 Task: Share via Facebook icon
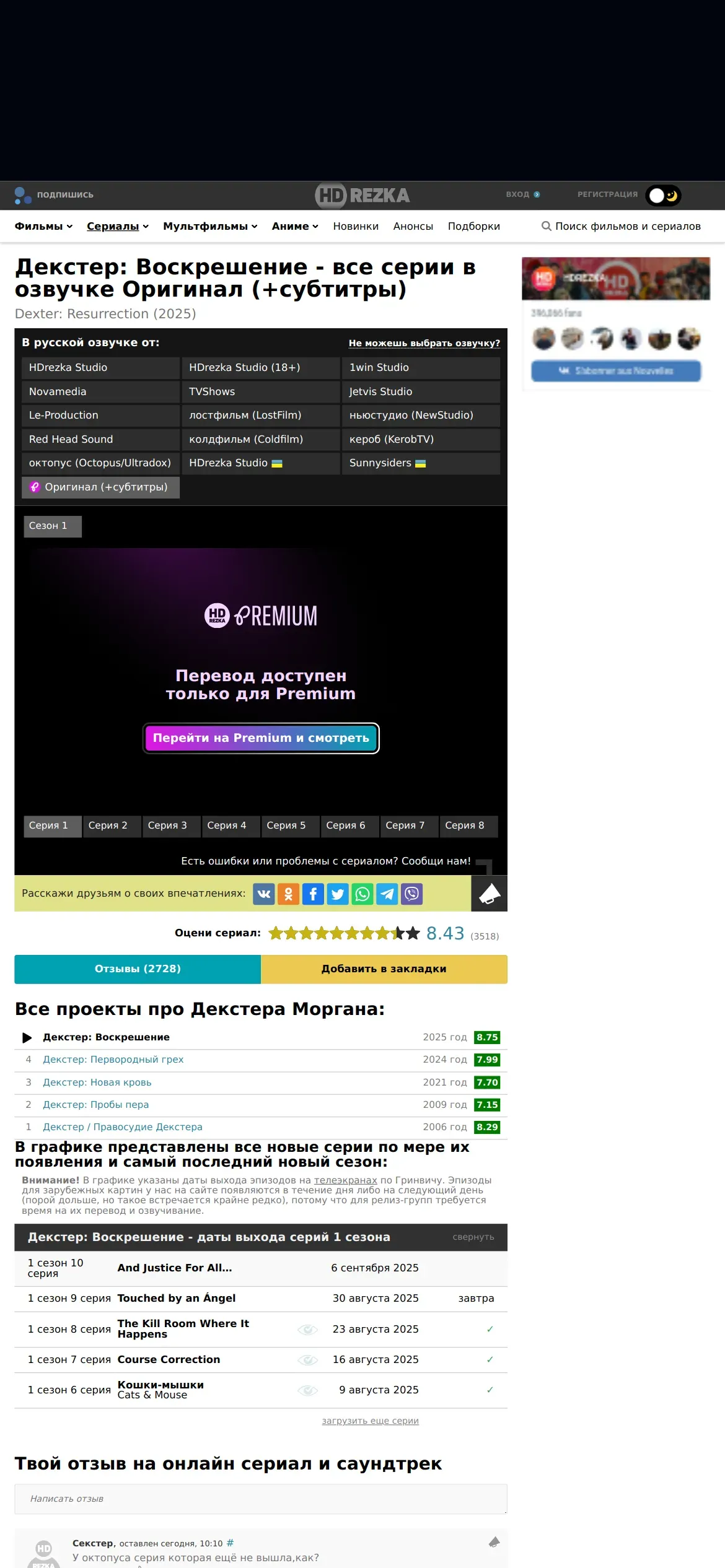[313, 894]
